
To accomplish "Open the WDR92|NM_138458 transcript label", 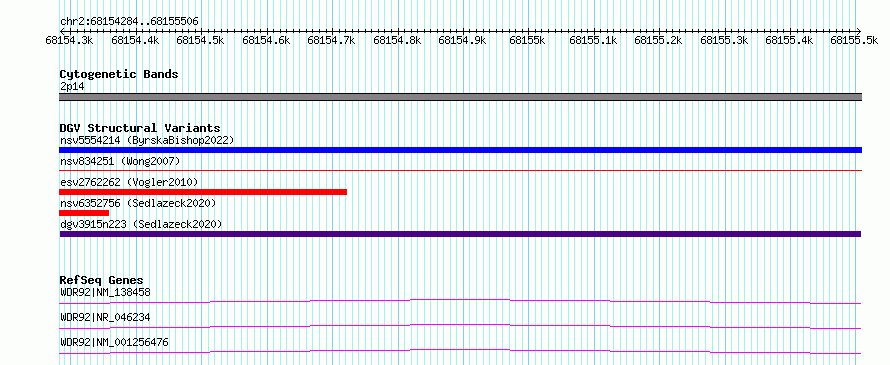I will click(105, 293).
